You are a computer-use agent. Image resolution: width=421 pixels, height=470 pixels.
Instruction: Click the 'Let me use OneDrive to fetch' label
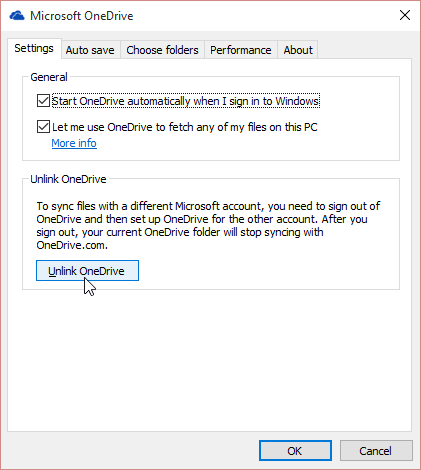point(185,127)
